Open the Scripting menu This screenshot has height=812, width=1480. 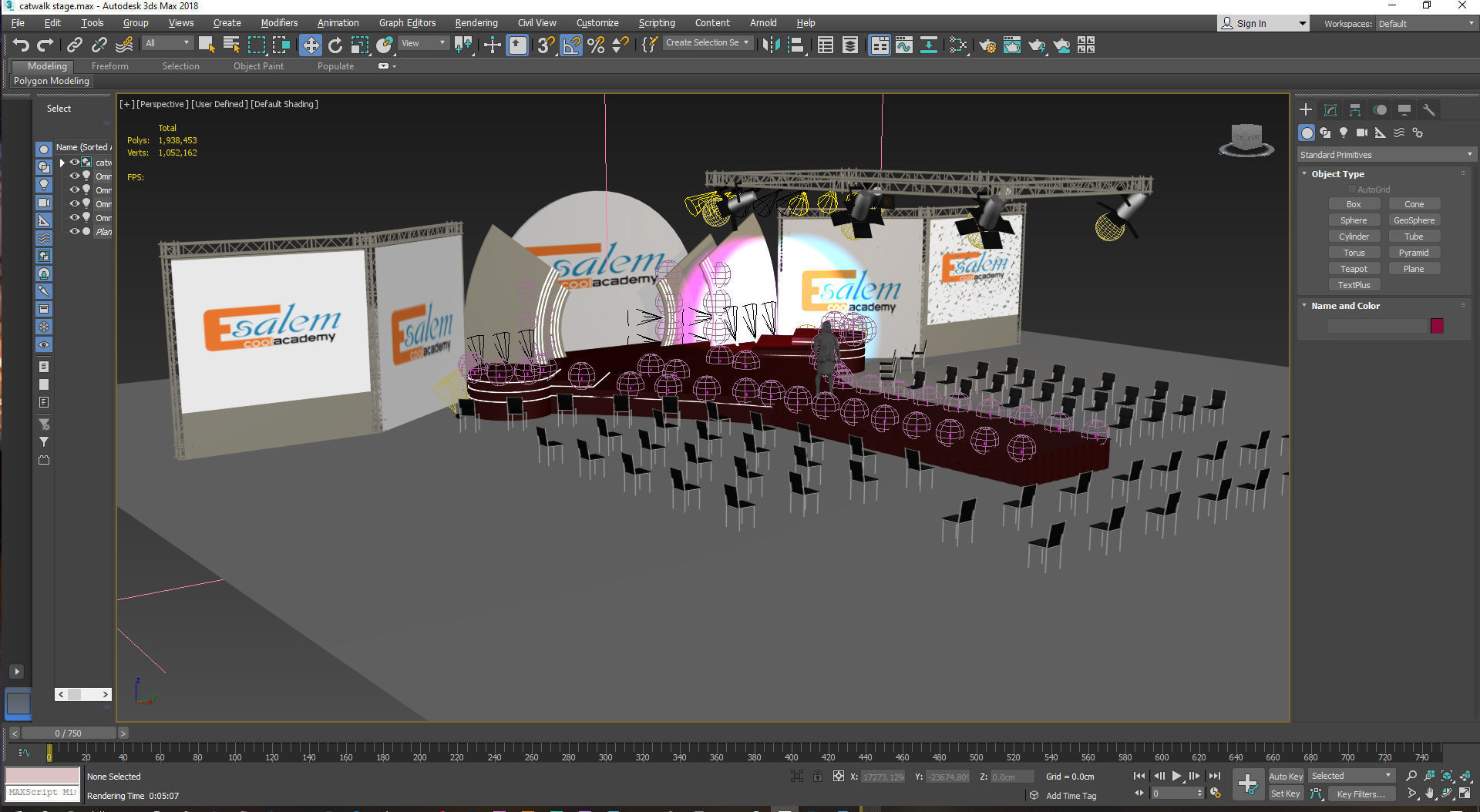click(x=657, y=23)
